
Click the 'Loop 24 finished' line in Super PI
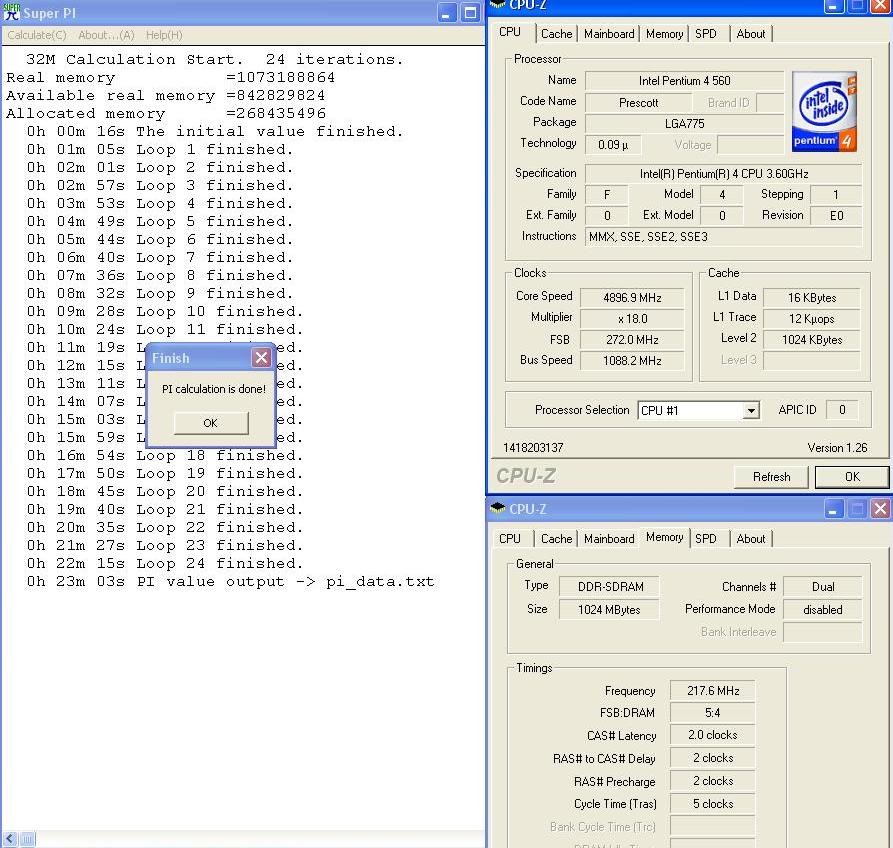165,563
